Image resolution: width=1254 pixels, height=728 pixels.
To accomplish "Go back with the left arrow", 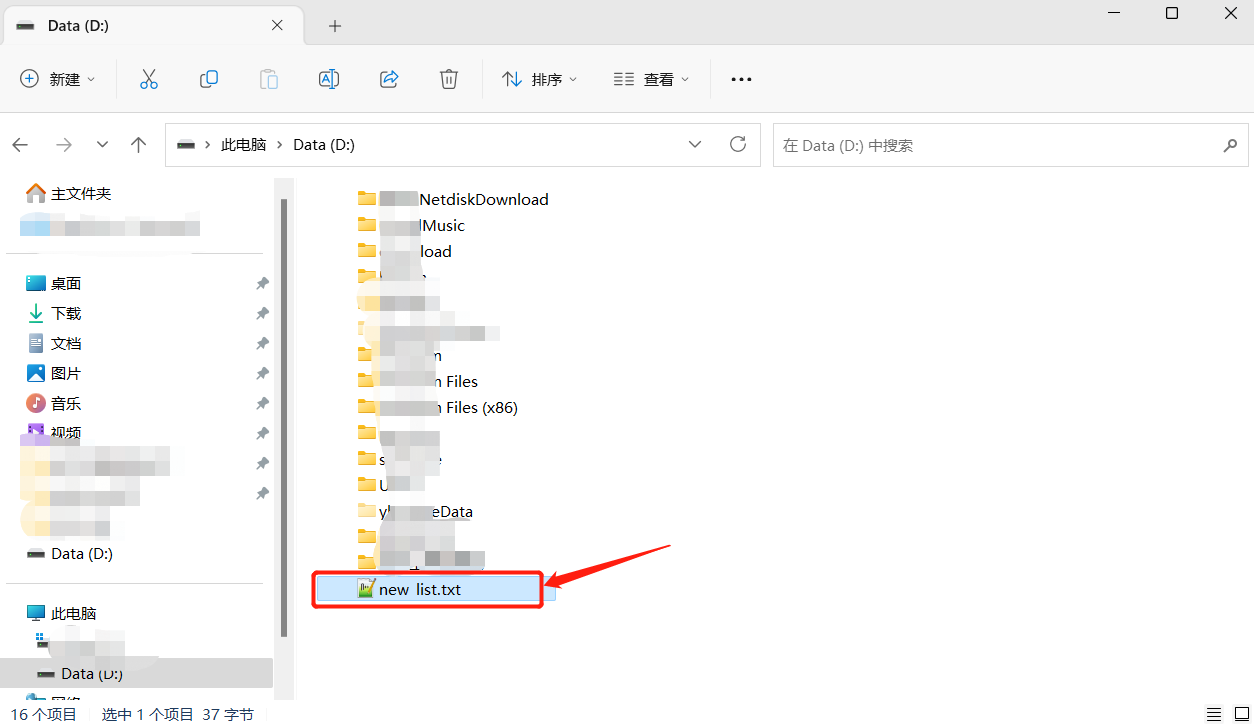I will pos(20,145).
